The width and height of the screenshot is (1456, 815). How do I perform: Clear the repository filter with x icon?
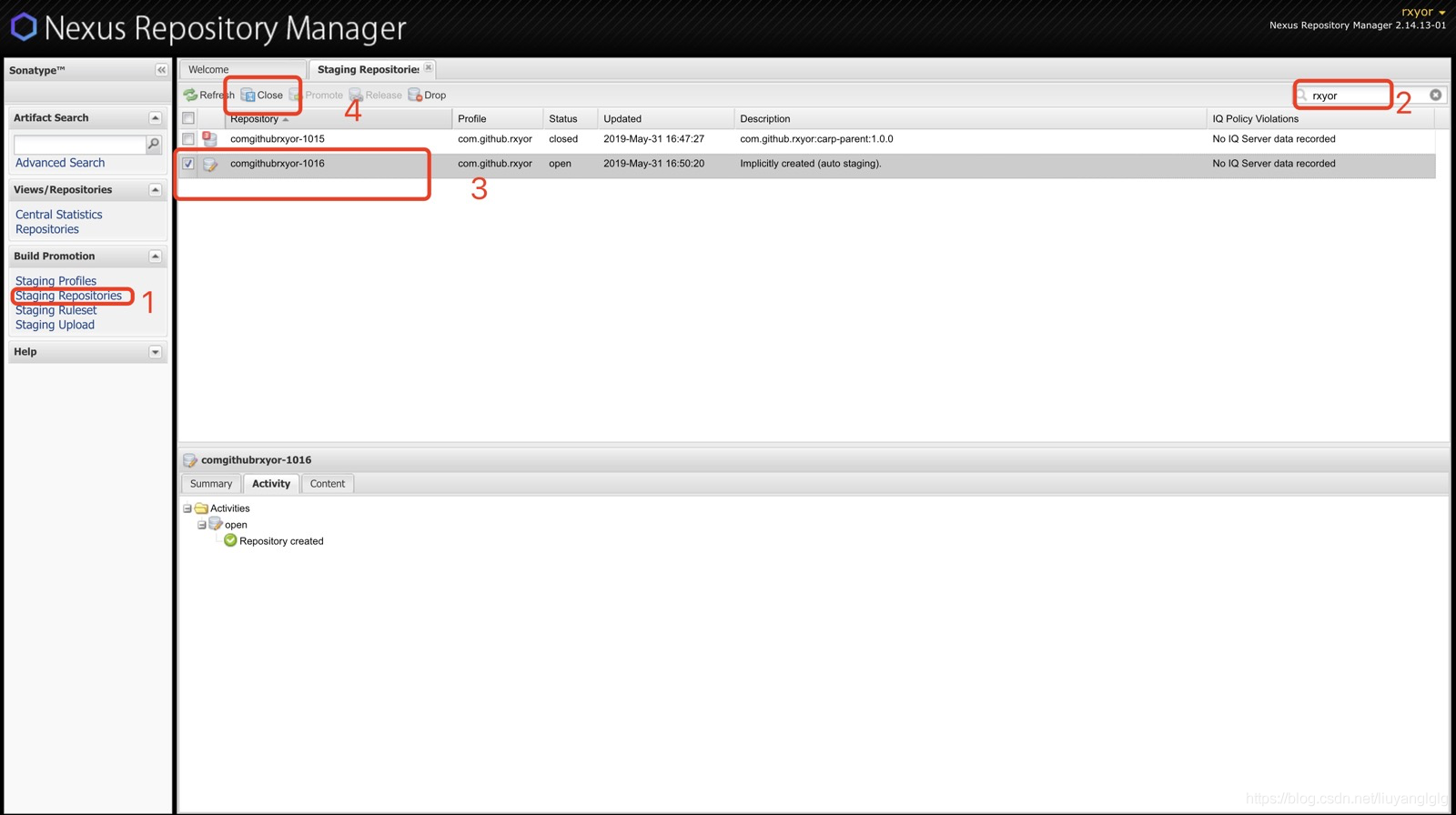click(1435, 95)
